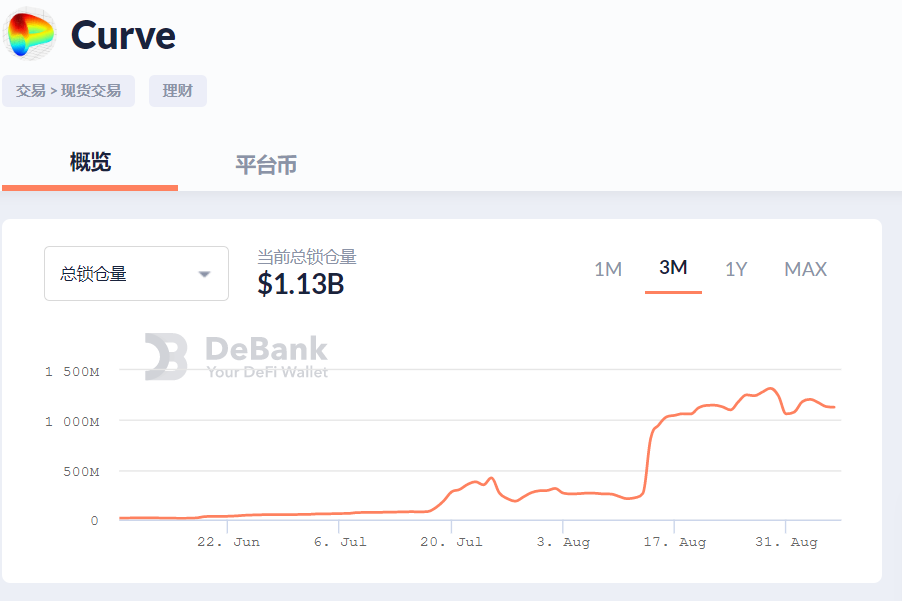Open the 理财 tag
This screenshot has height=601, width=902.
pos(178,91)
